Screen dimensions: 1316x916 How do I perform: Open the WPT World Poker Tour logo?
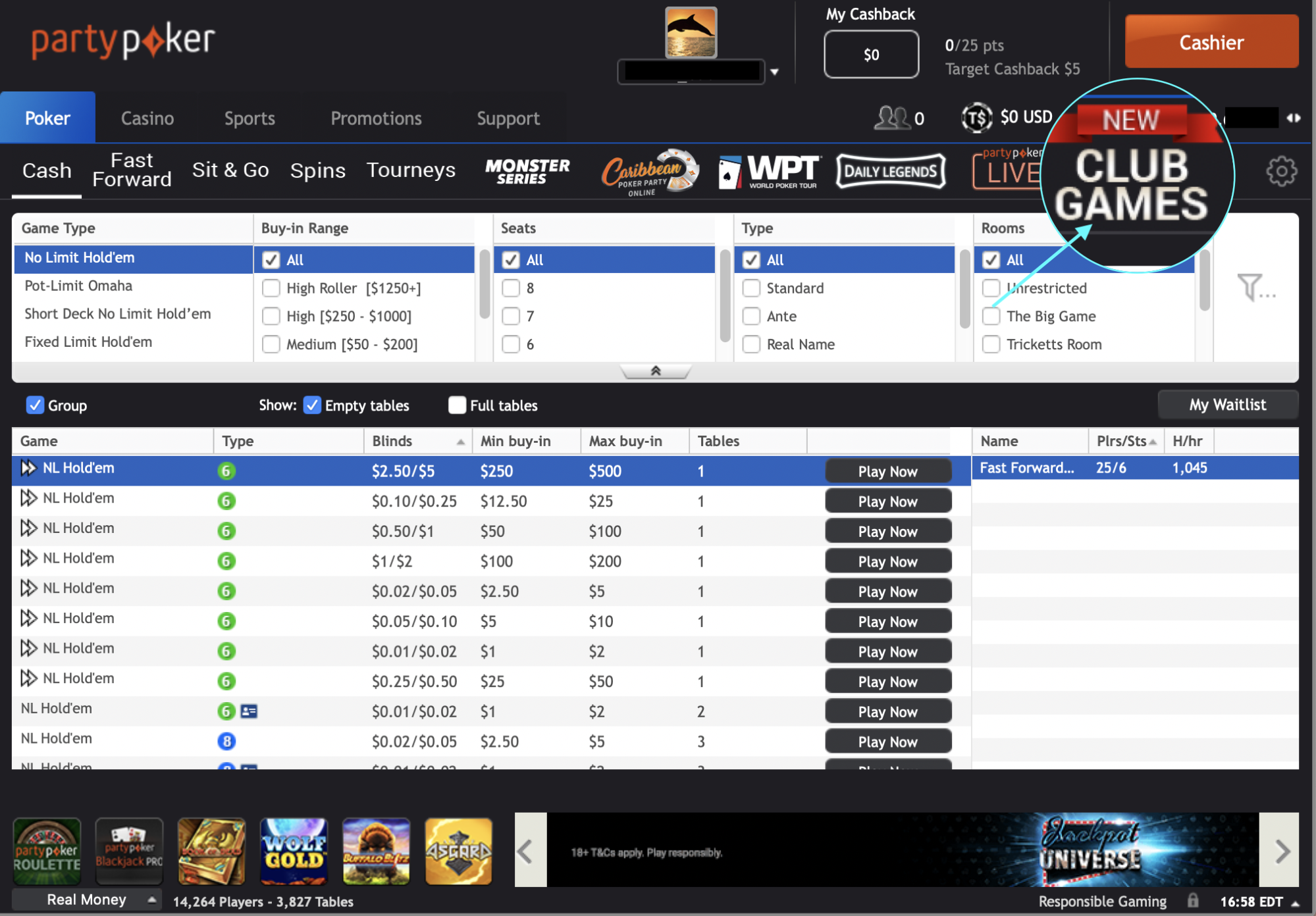point(768,172)
